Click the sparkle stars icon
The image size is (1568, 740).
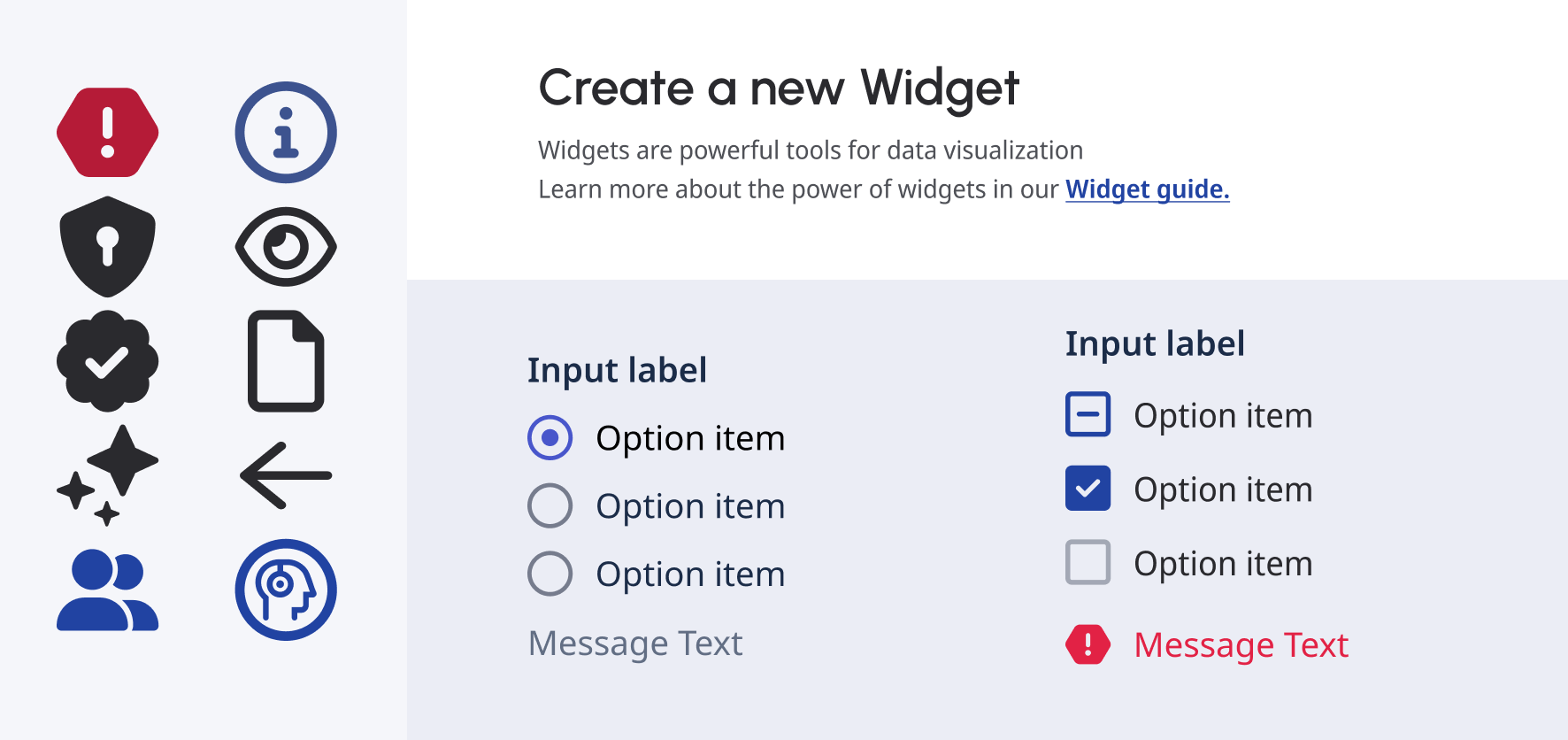tap(107, 475)
